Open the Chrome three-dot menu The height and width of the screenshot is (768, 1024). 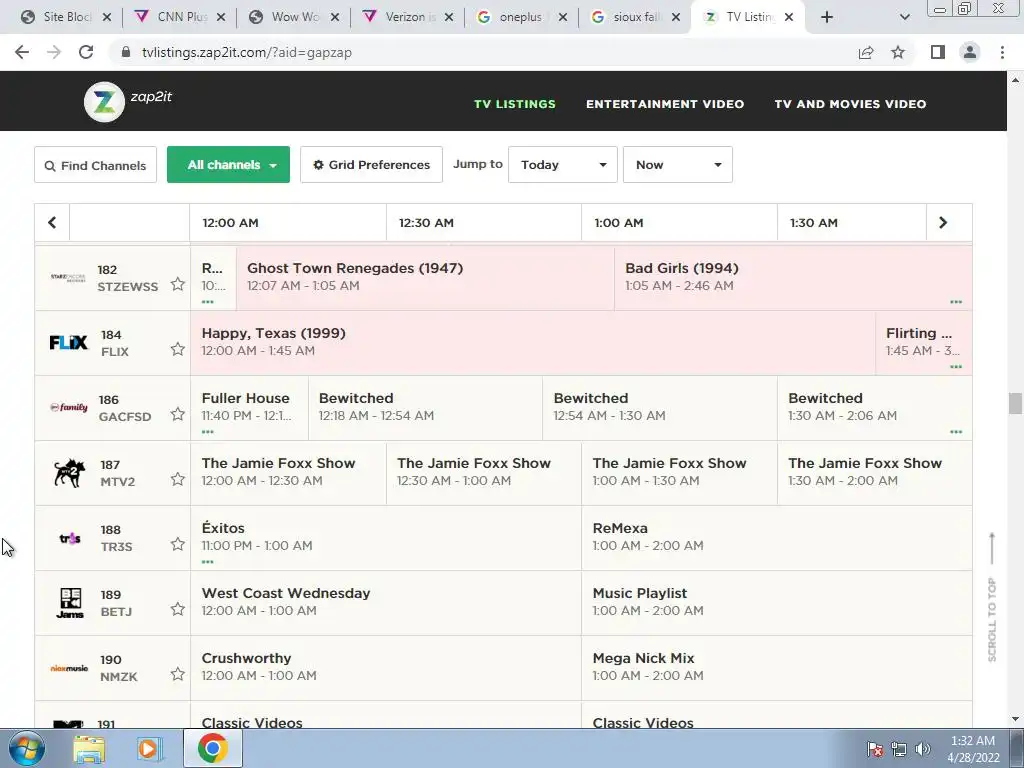(1002, 52)
